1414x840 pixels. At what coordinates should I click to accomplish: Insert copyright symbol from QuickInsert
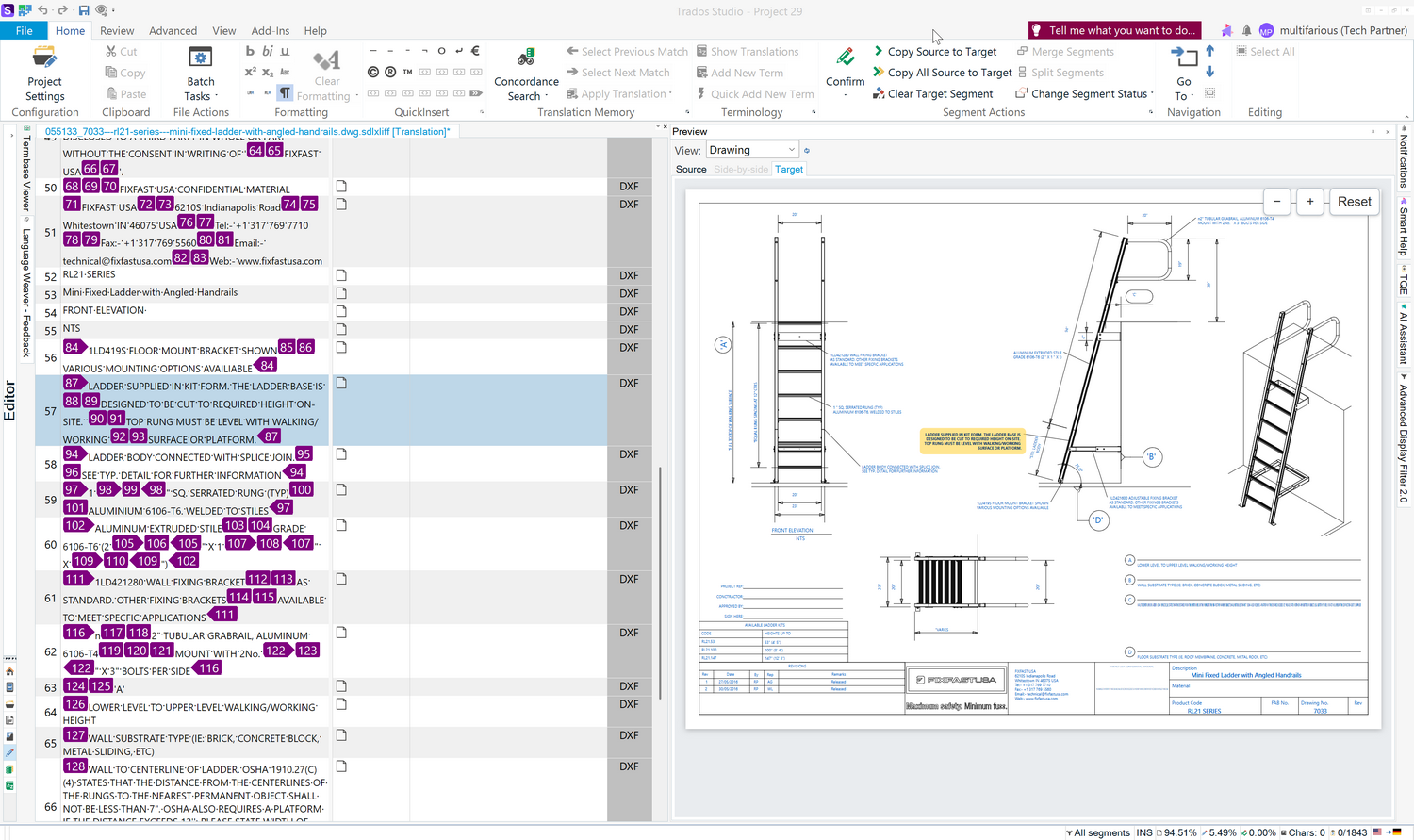[373, 72]
